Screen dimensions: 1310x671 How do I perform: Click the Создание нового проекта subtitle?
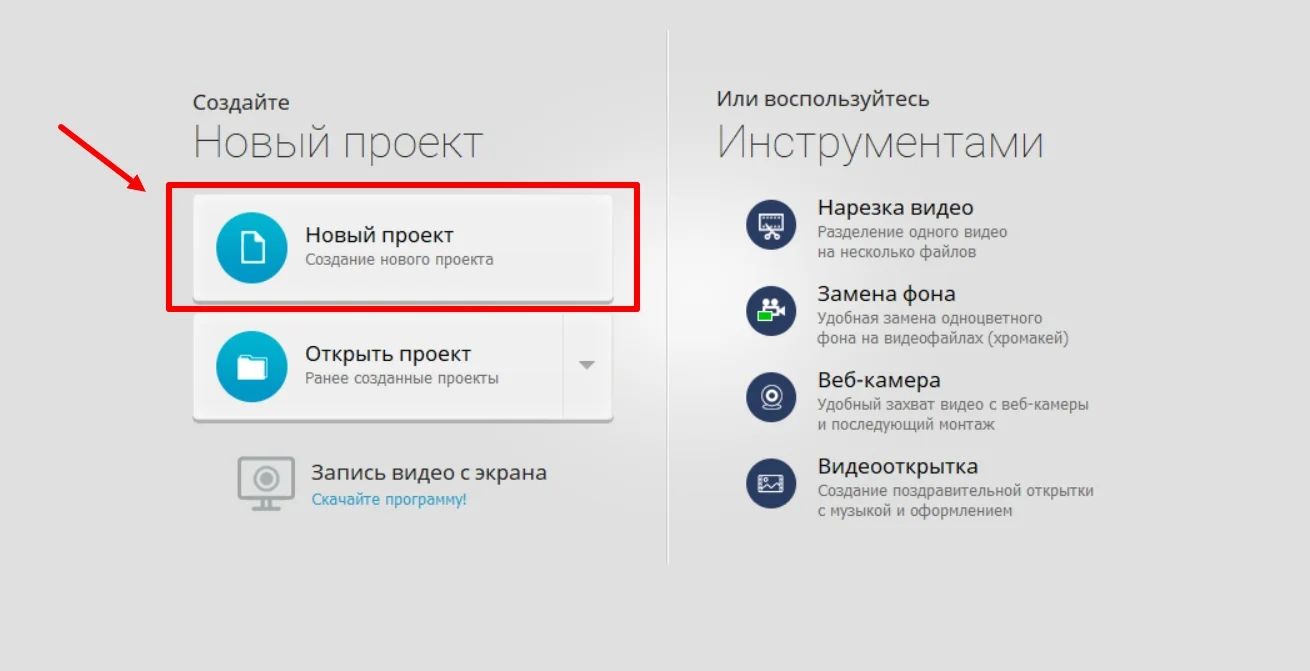pos(399,260)
